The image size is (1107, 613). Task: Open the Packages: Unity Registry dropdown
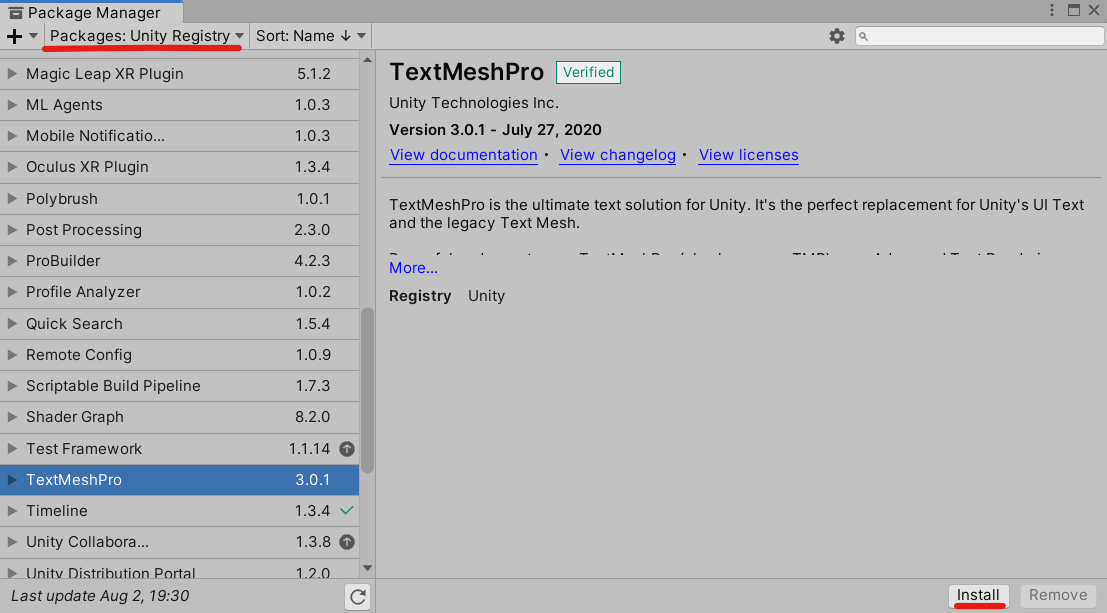pyautogui.click(x=143, y=35)
